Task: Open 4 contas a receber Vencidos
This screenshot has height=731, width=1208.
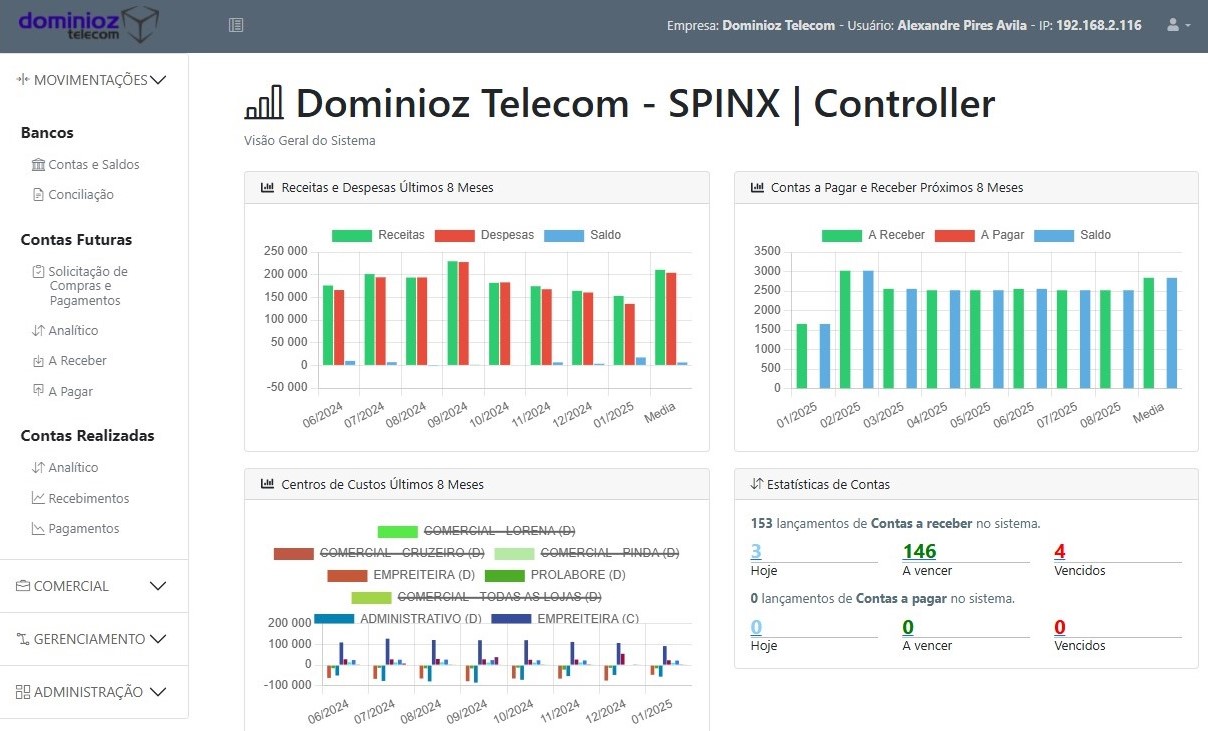Action: [x=1060, y=551]
